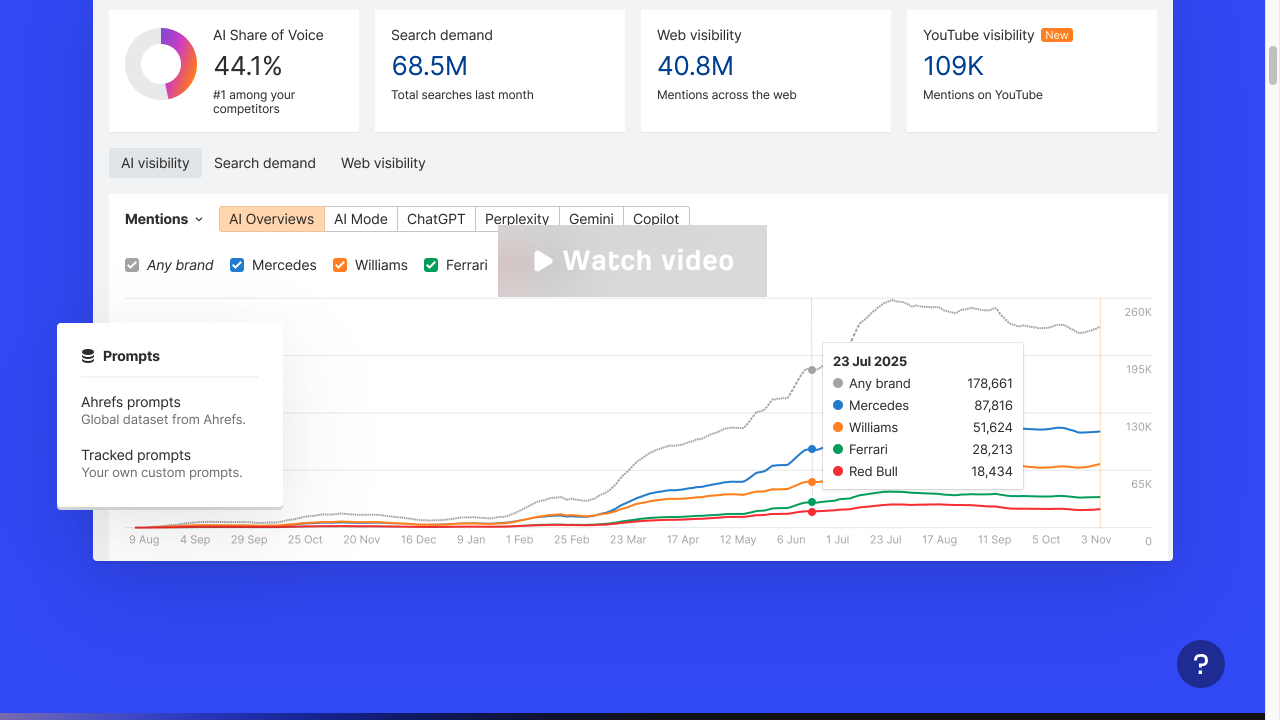Click the Williams orange legend dot in tooltip
This screenshot has height=720, width=1280.
coord(838,427)
